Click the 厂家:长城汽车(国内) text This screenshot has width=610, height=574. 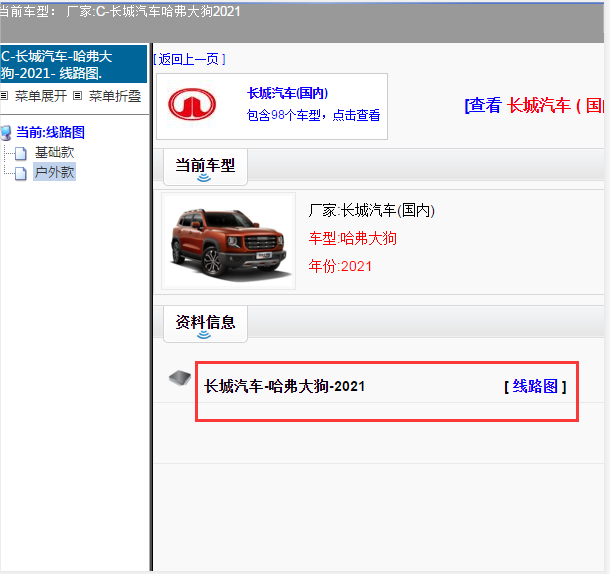pos(372,211)
